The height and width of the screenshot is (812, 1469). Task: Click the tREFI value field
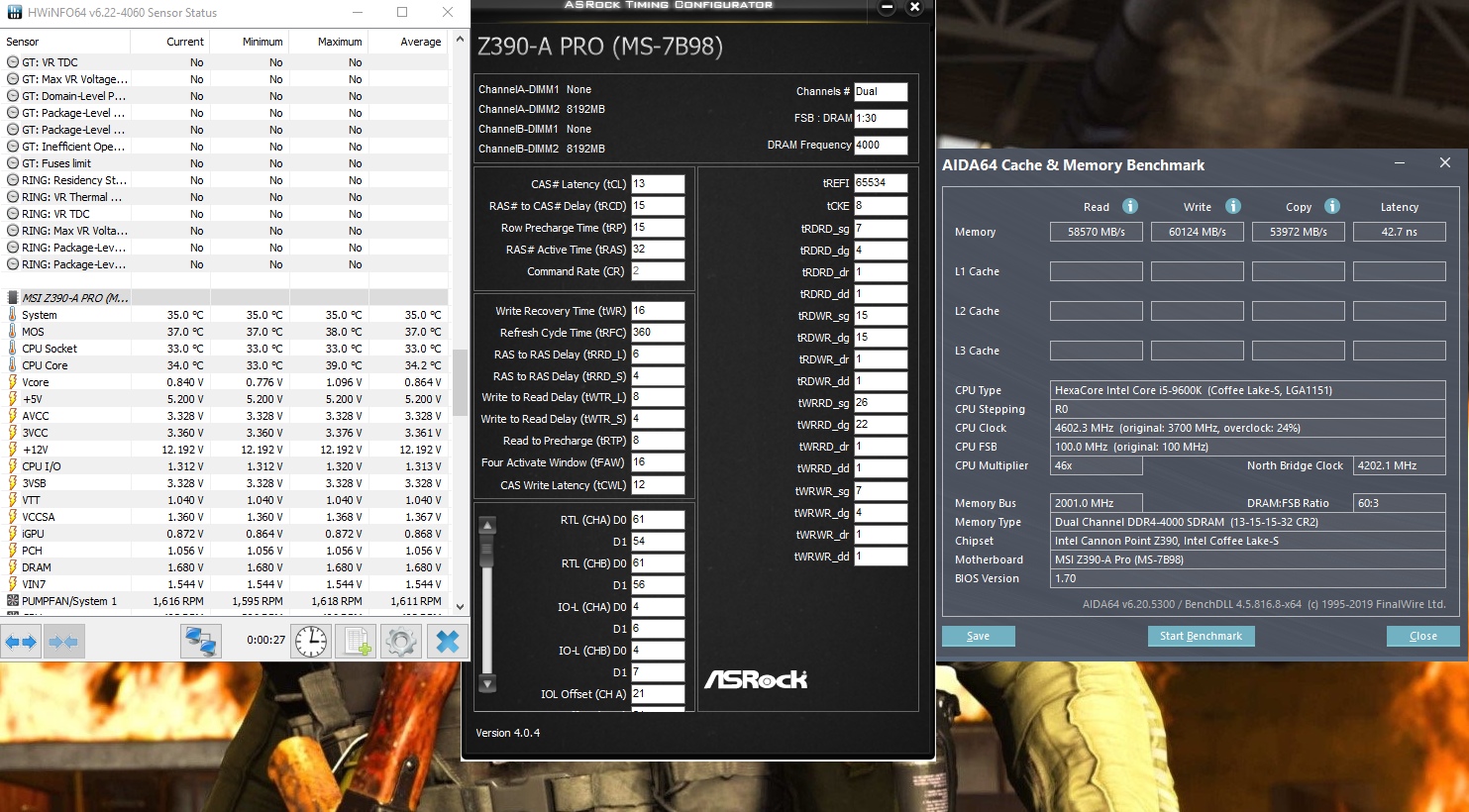point(881,183)
